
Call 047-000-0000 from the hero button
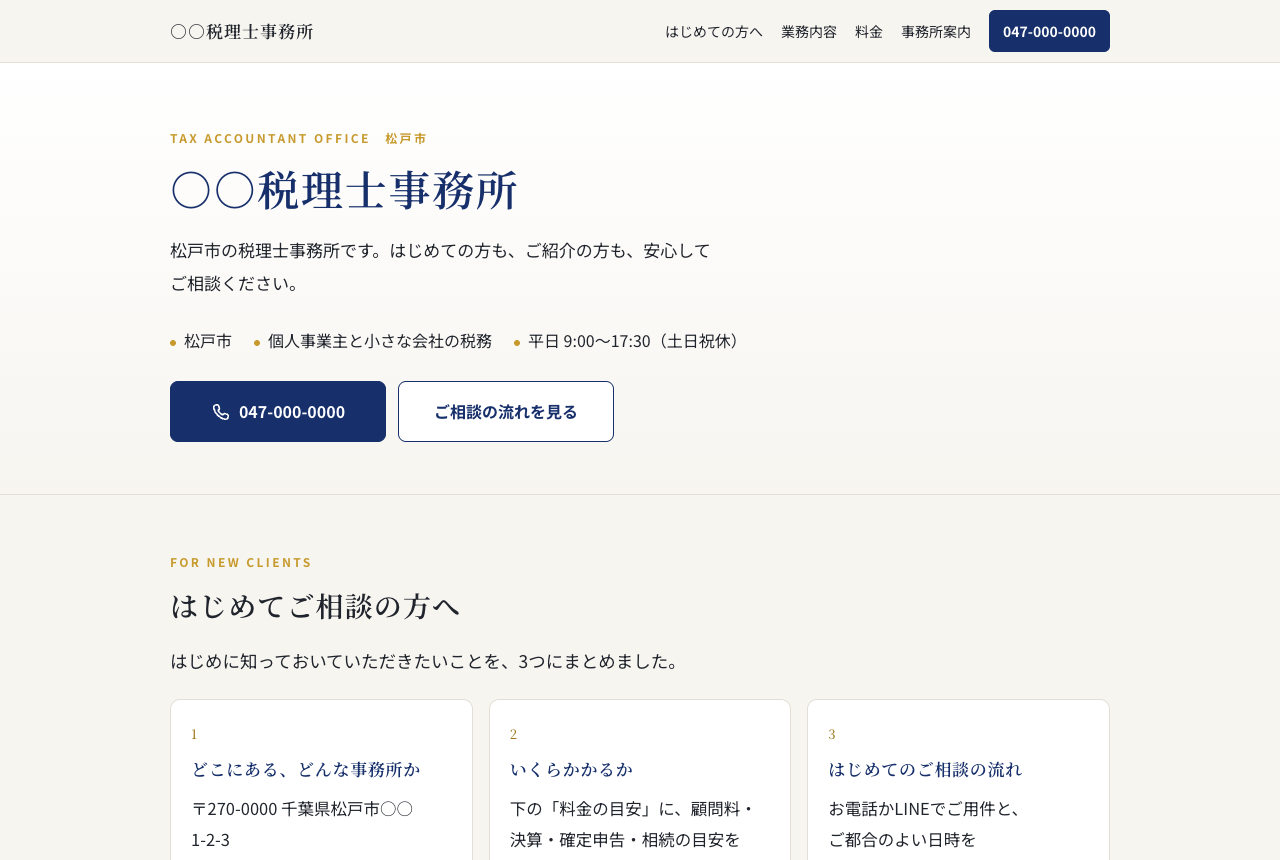tap(278, 411)
